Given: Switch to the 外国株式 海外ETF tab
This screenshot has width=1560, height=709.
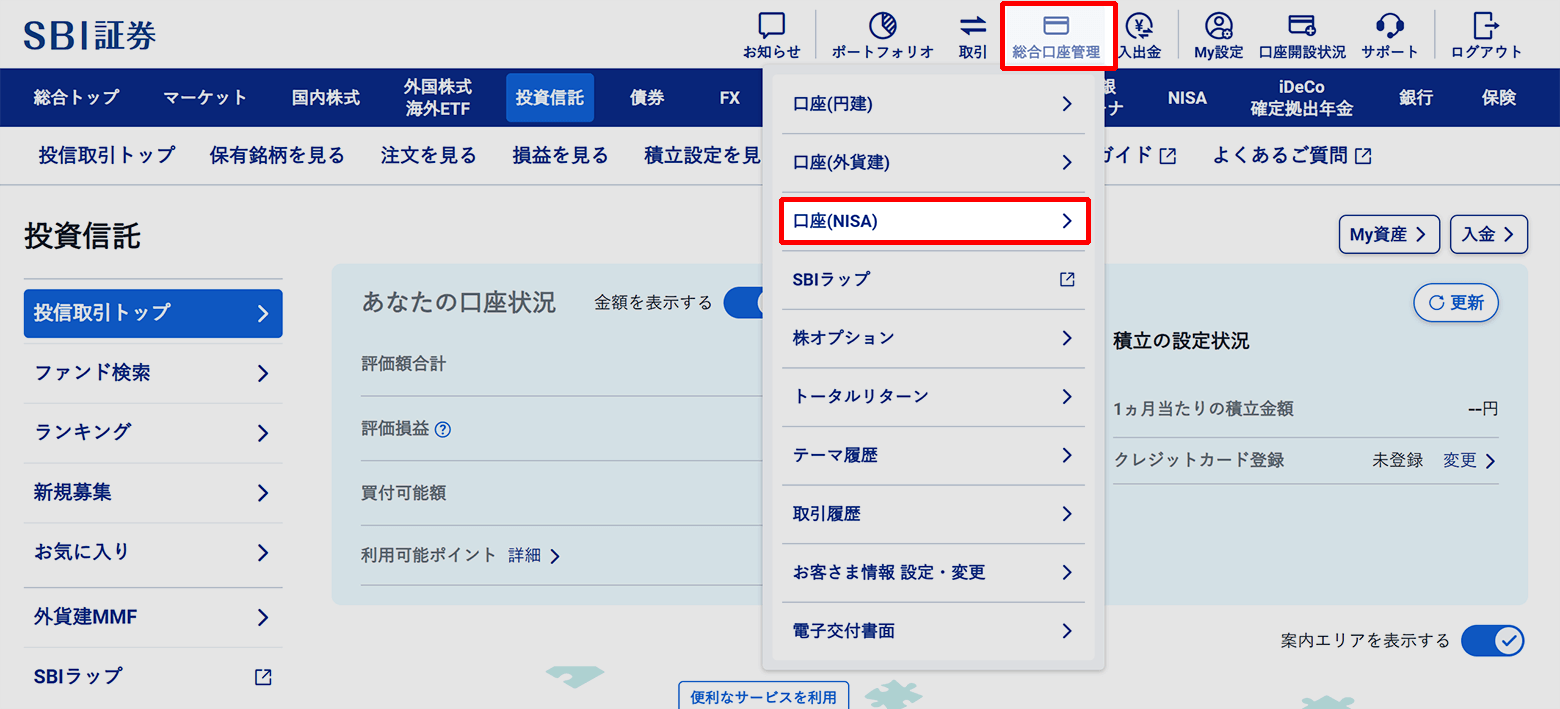Looking at the screenshot, I should [438, 98].
